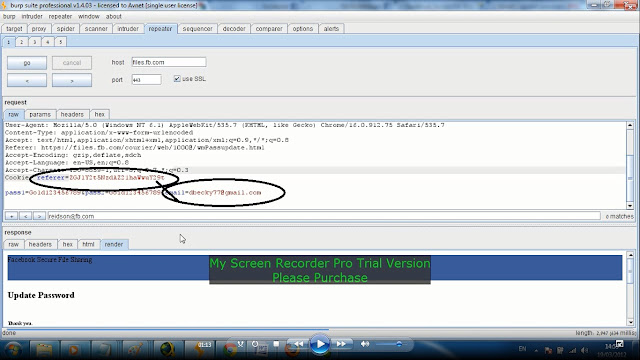Click the go button to send request
Image resolution: width=640 pixels, height=360 pixels.
[x=27, y=63]
